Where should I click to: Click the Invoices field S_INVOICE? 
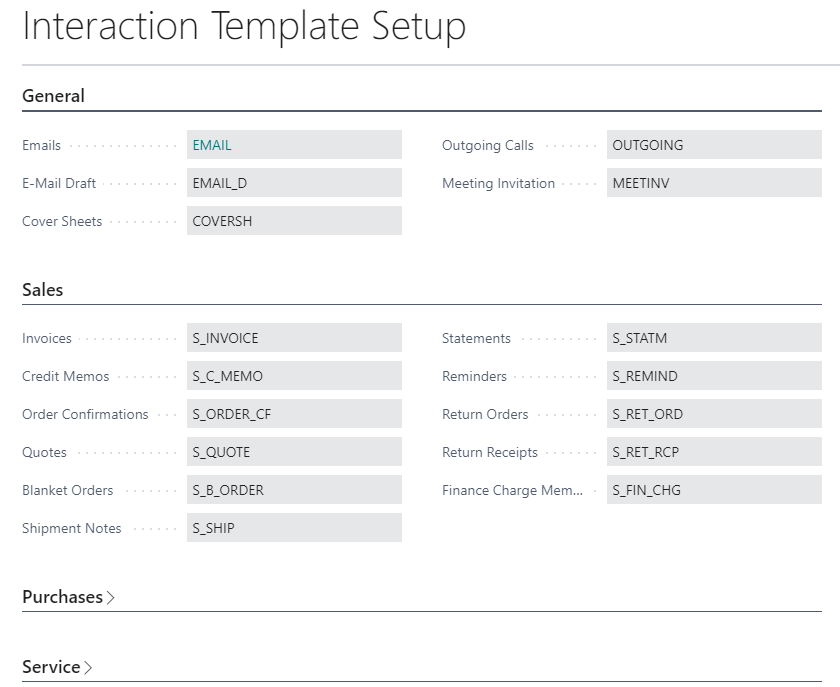[x=294, y=338]
